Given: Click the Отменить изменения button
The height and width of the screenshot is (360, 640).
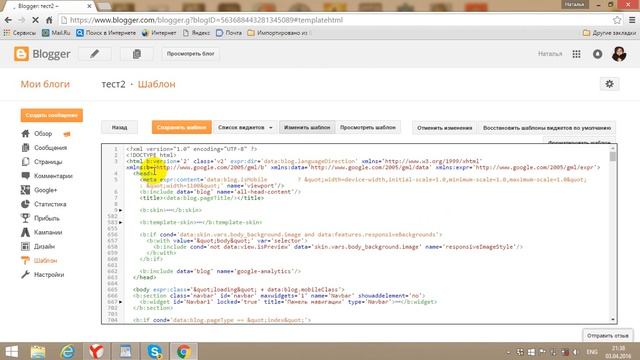Looking at the screenshot, I should click(x=444, y=128).
